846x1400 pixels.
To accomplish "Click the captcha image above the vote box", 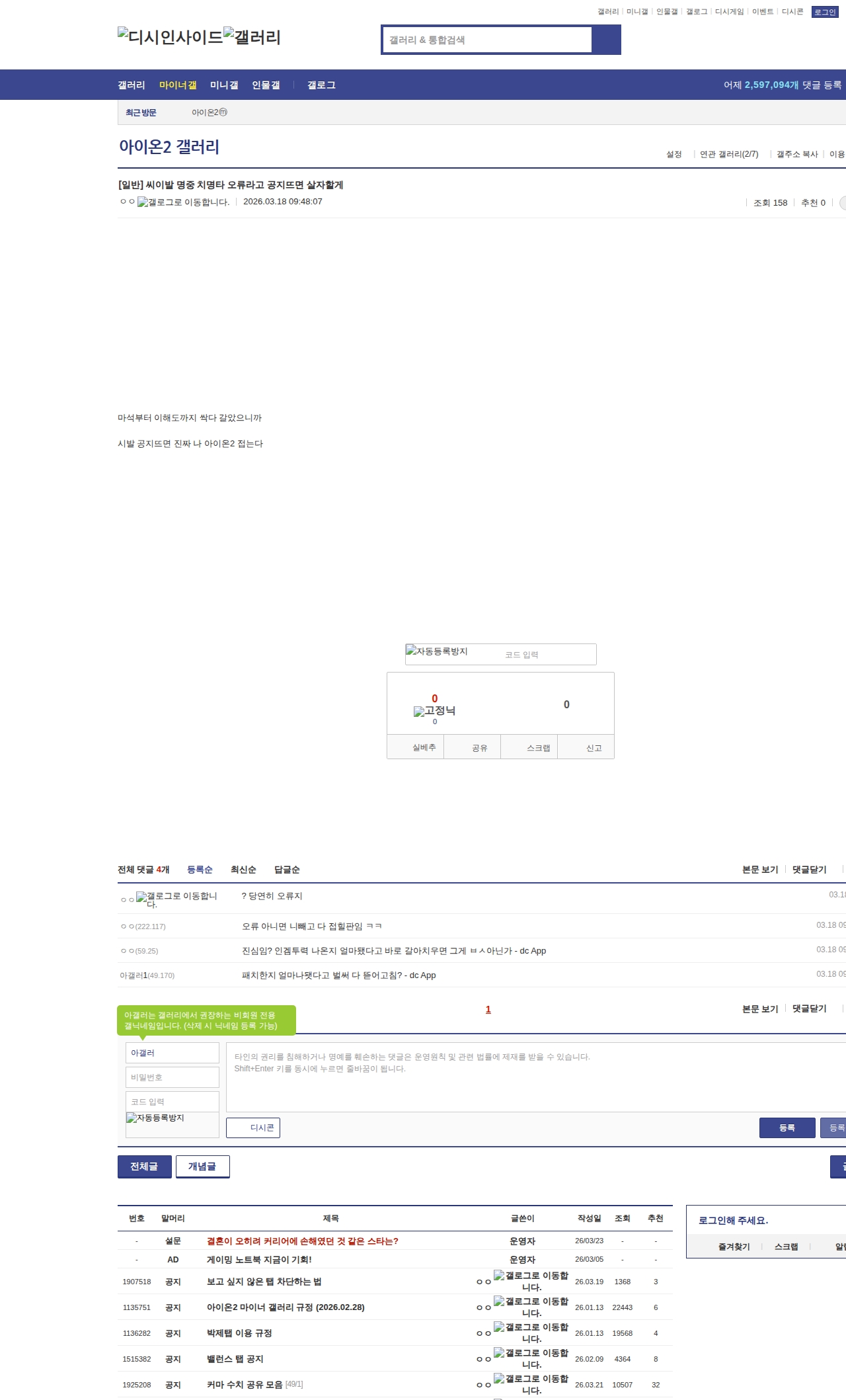I will pyautogui.click(x=437, y=651).
